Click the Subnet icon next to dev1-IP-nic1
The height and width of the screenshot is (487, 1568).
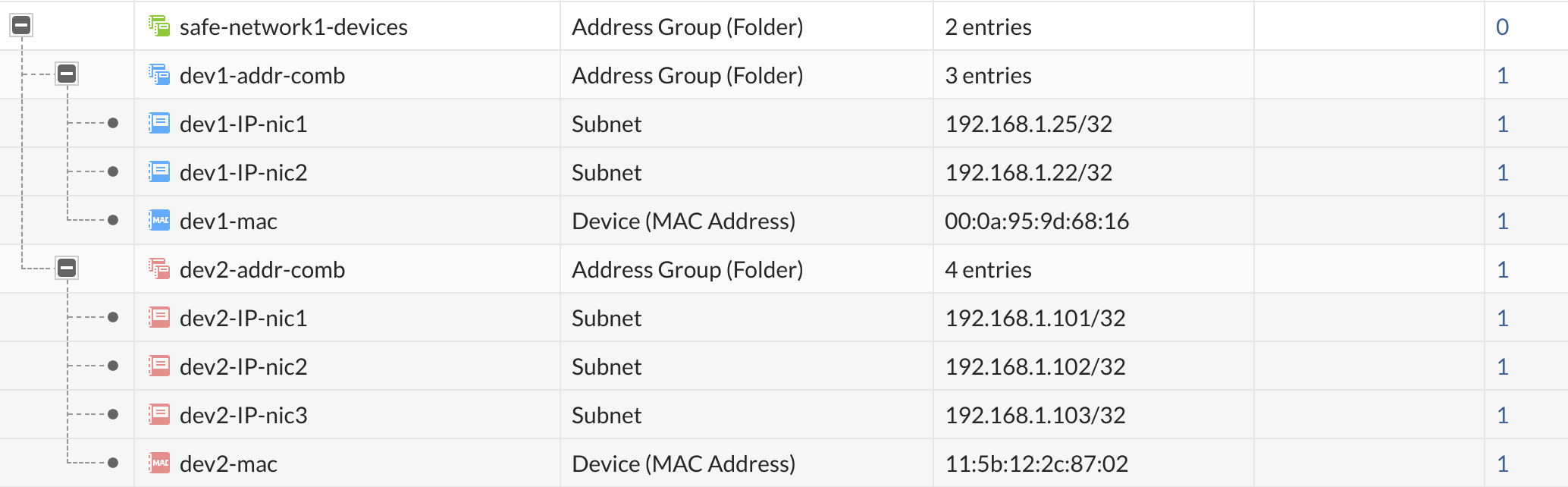pyautogui.click(x=158, y=124)
